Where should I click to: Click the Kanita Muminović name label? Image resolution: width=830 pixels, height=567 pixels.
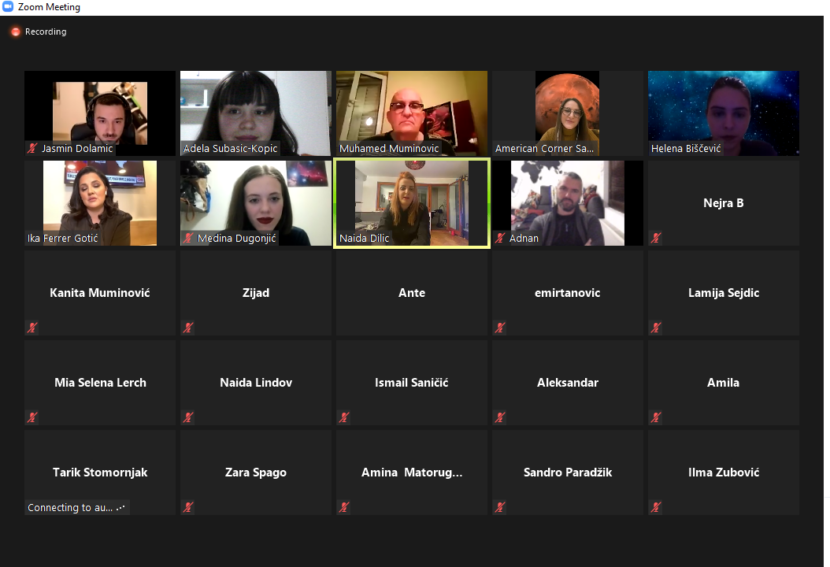100,293
